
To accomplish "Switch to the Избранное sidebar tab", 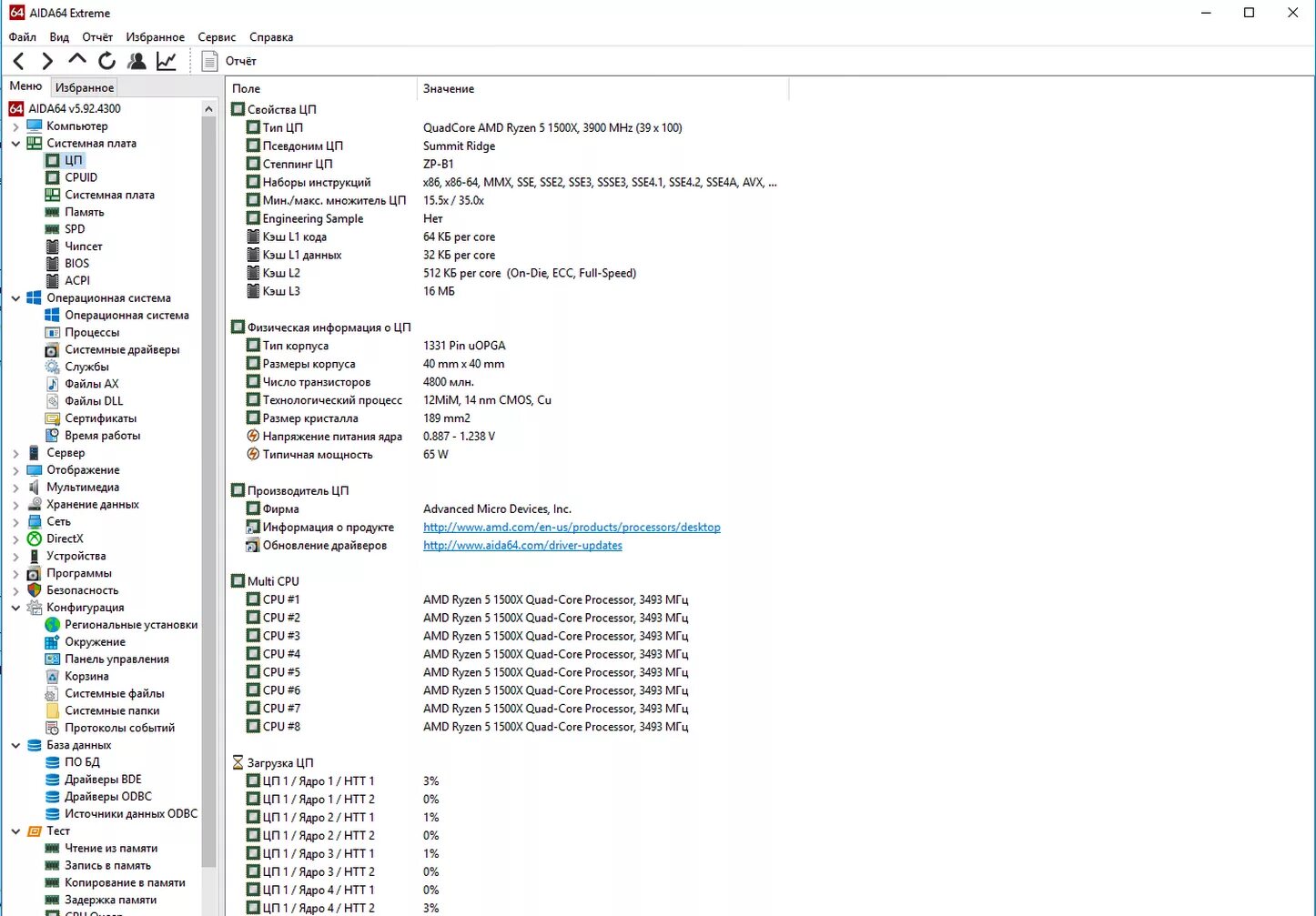I will [x=85, y=87].
